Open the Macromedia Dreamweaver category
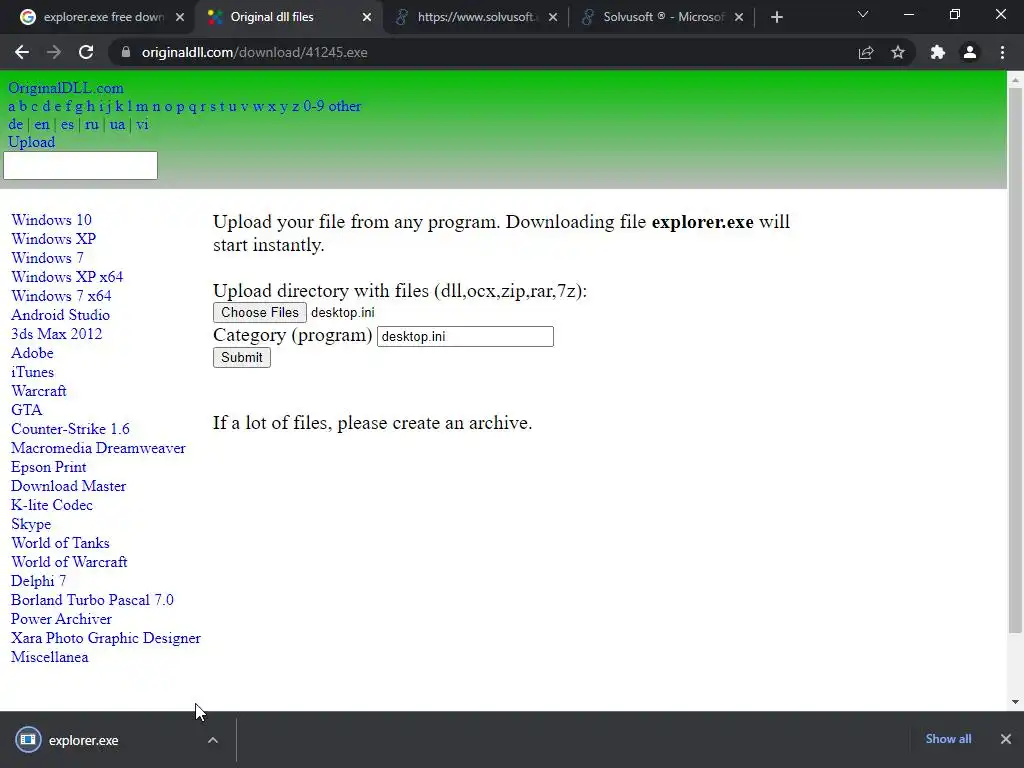Screen dimensions: 1024x768 coord(99,448)
